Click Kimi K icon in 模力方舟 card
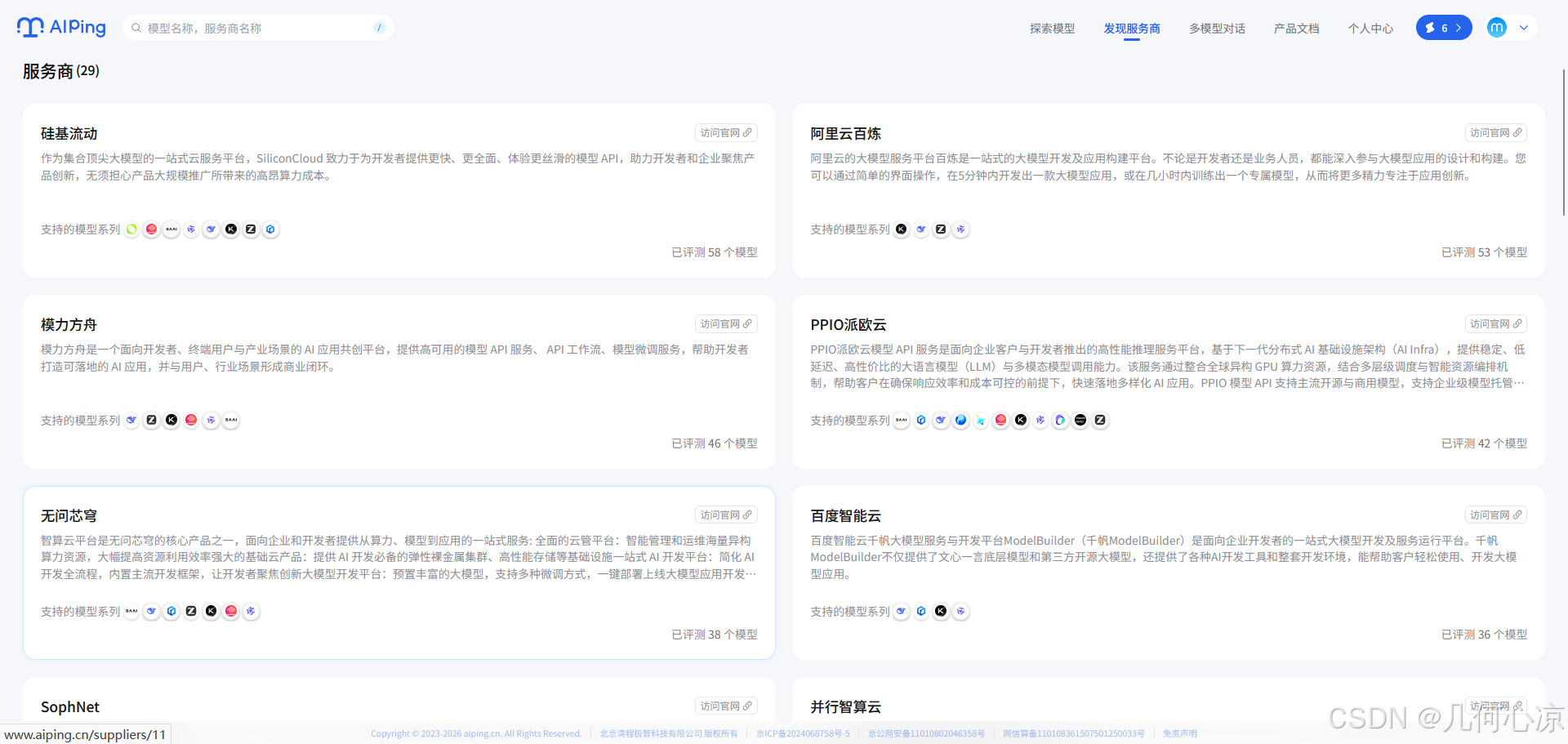Image resolution: width=1568 pixels, height=744 pixels. 171,421
